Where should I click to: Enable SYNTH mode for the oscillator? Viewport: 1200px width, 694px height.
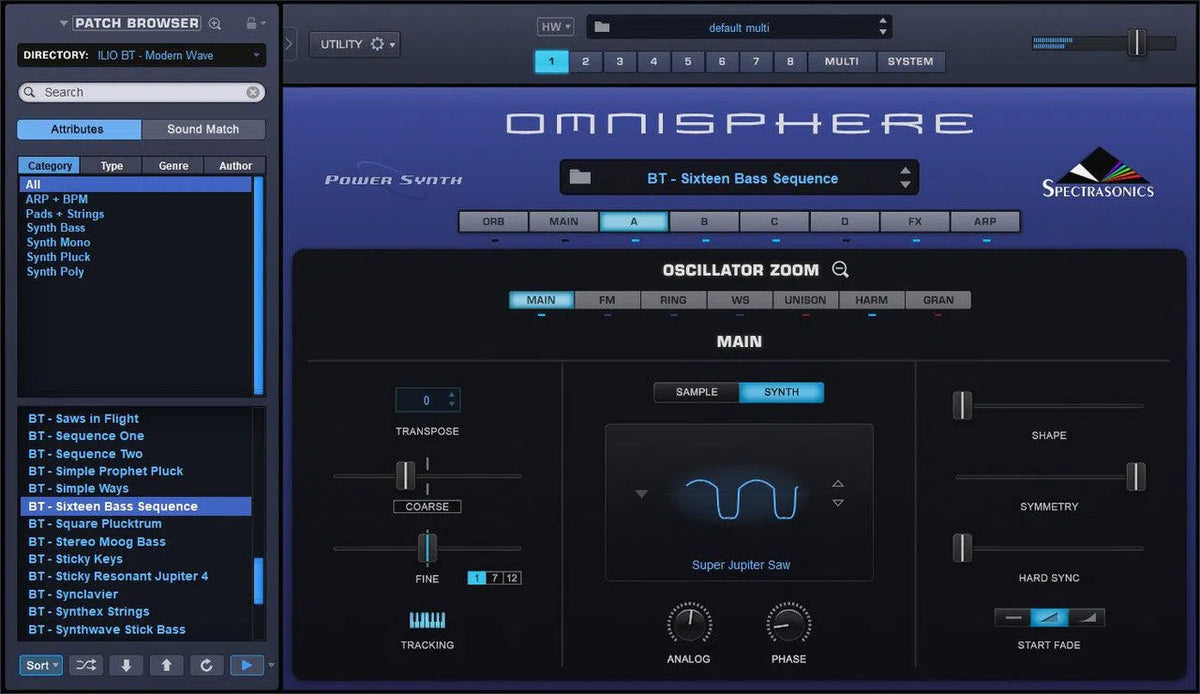[781, 392]
